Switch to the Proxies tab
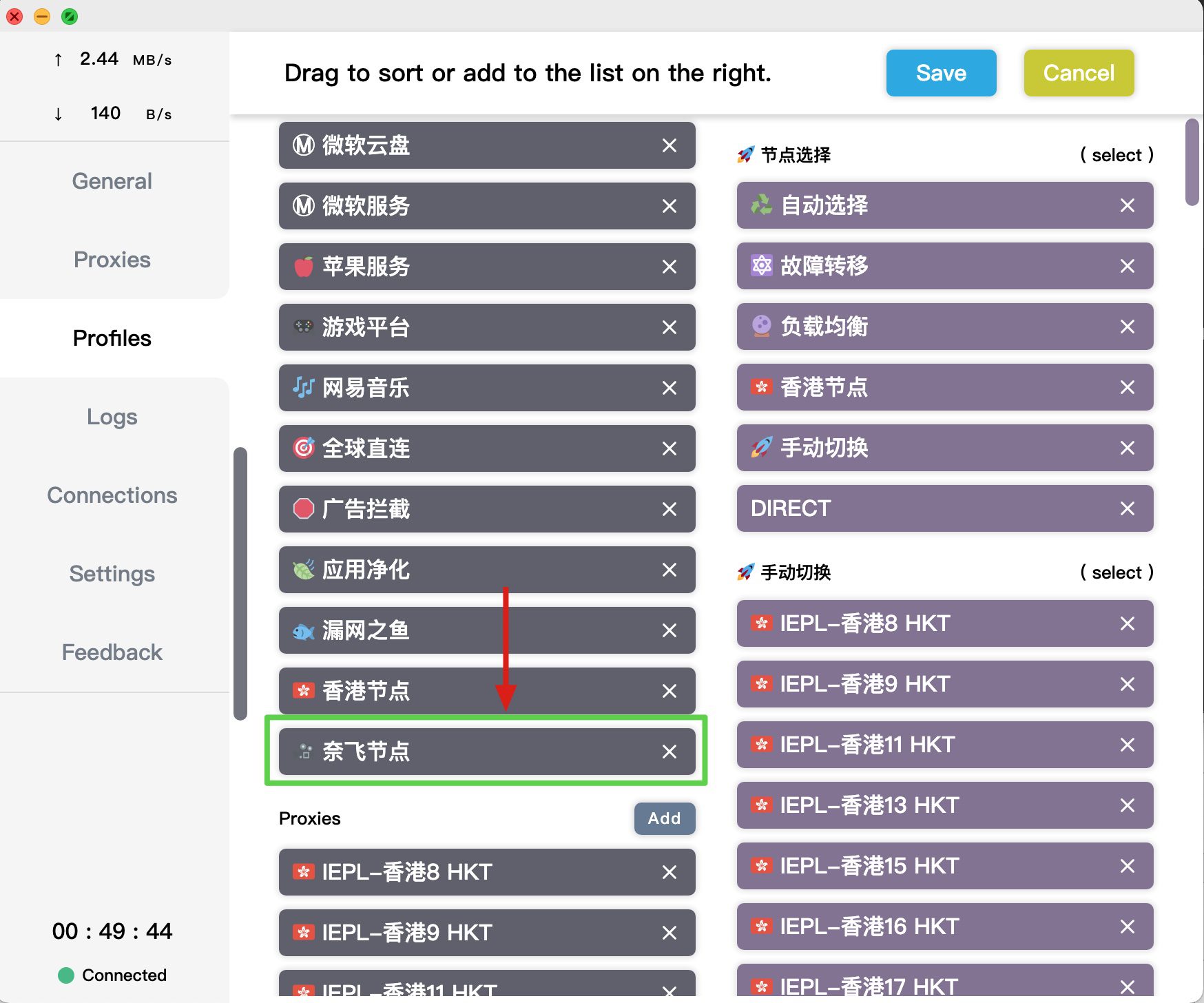The height and width of the screenshot is (1003, 1204). point(112,260)
